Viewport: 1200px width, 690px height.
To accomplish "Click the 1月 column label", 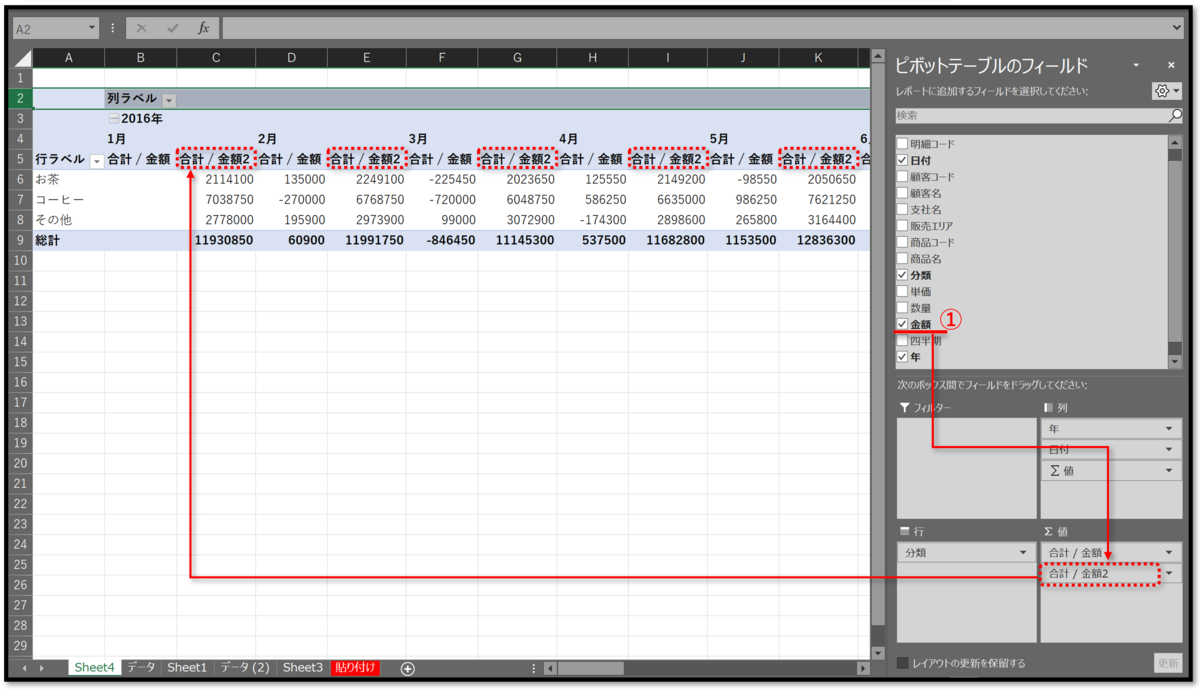I will [x=116, y=139].
